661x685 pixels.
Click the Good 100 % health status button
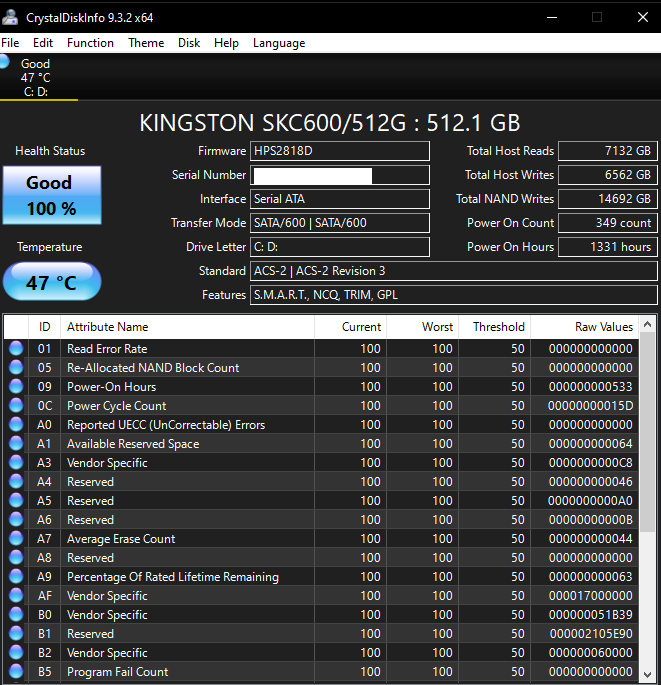(52, 195)
